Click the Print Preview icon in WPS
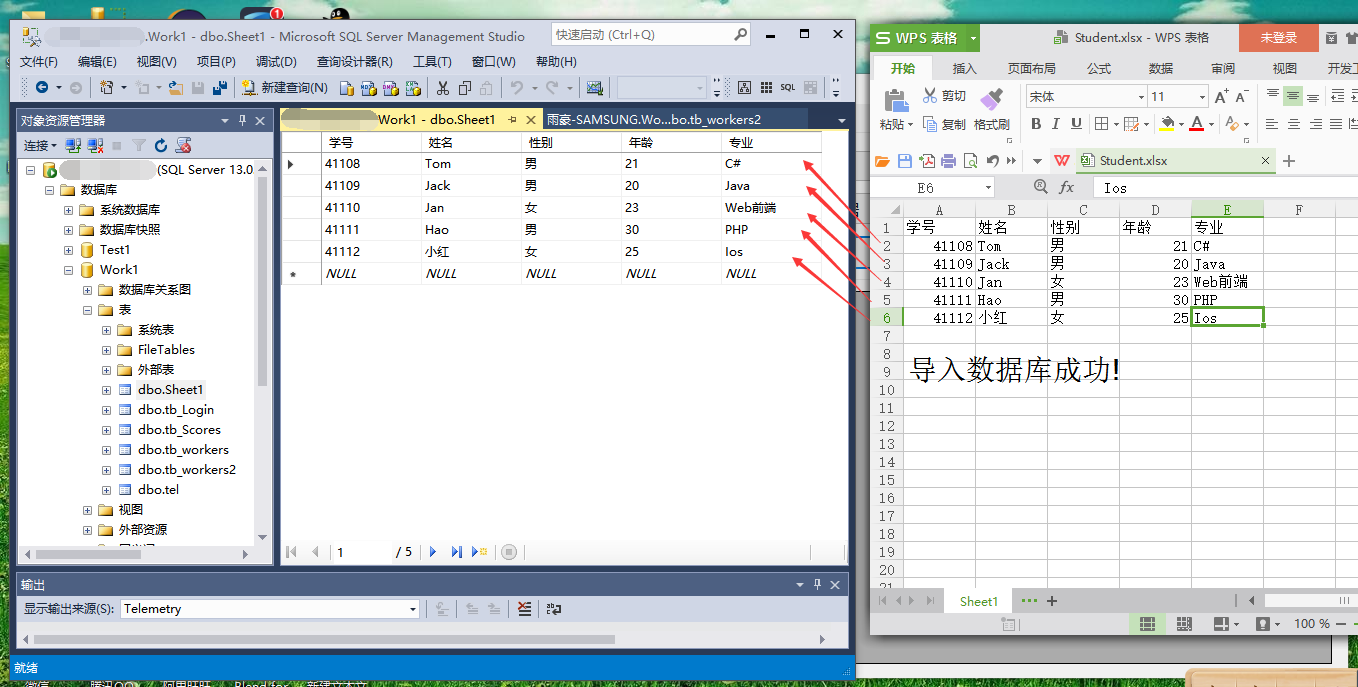 click(x=970, y=161)
